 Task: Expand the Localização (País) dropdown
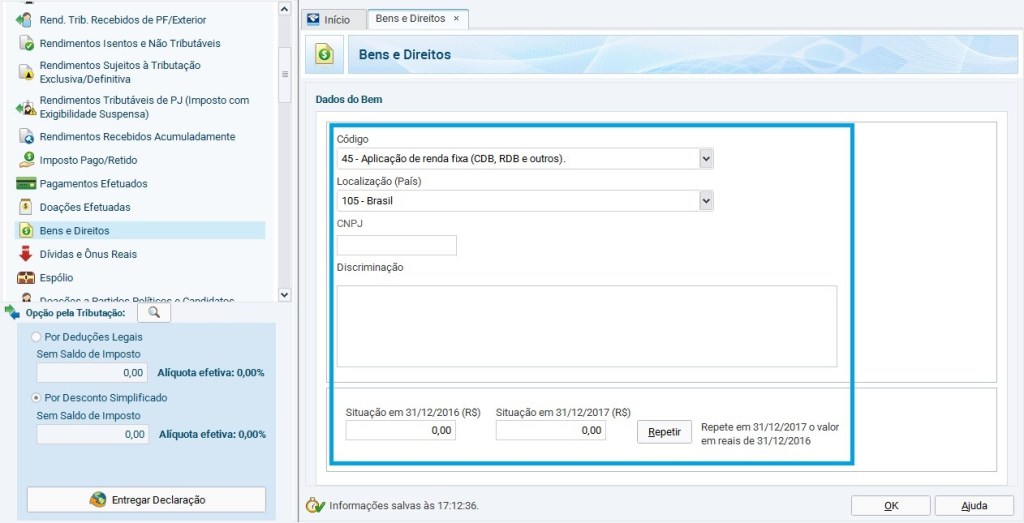click(706, 201)
